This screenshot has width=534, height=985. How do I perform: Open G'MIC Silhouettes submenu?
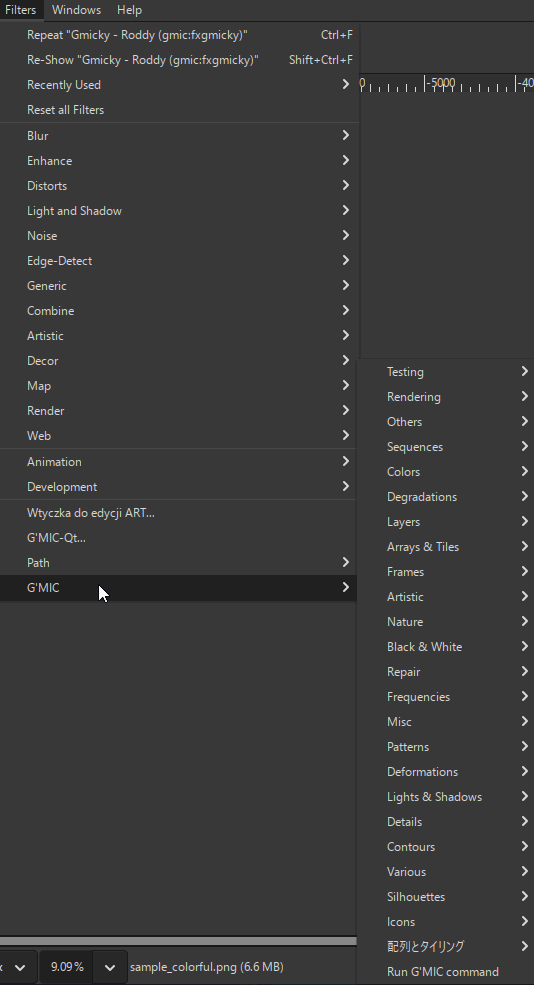[445, 897]
